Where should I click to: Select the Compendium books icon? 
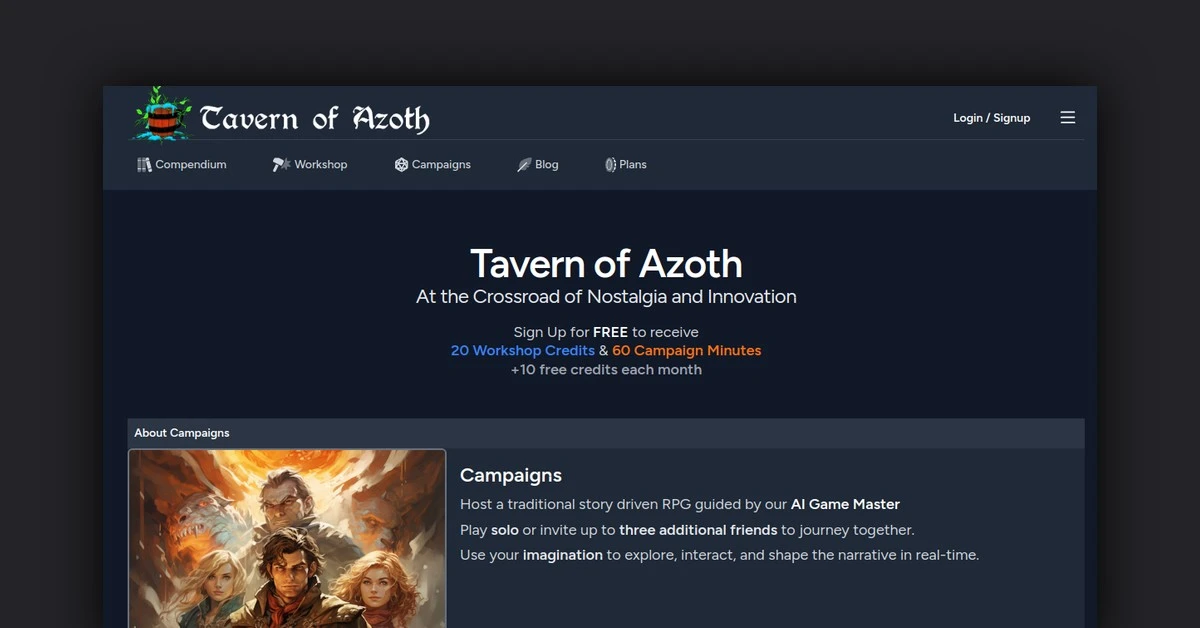[x=144, y=164]
